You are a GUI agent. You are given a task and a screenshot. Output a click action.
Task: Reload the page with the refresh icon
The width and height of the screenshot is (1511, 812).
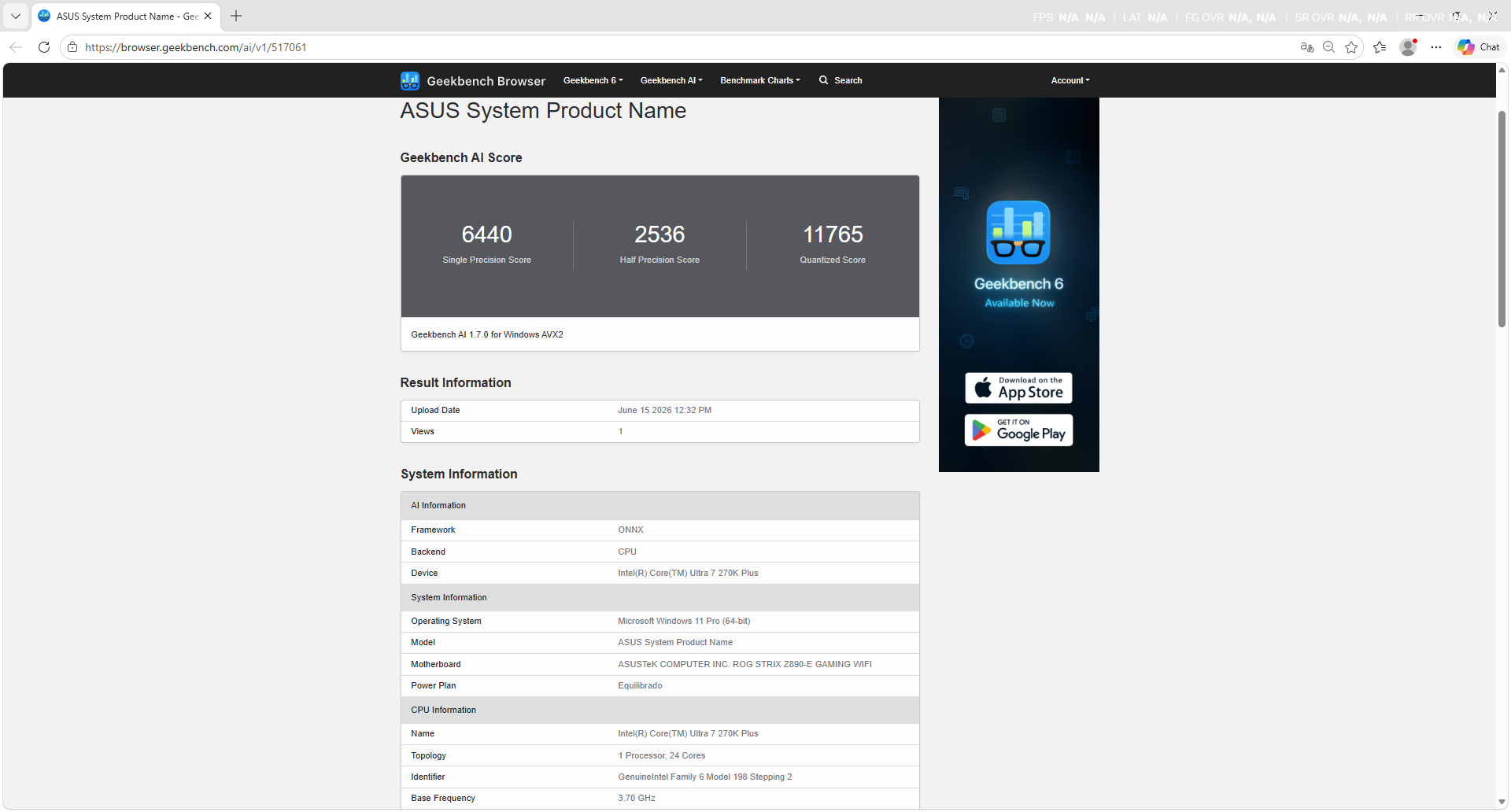tap(44, 47)
